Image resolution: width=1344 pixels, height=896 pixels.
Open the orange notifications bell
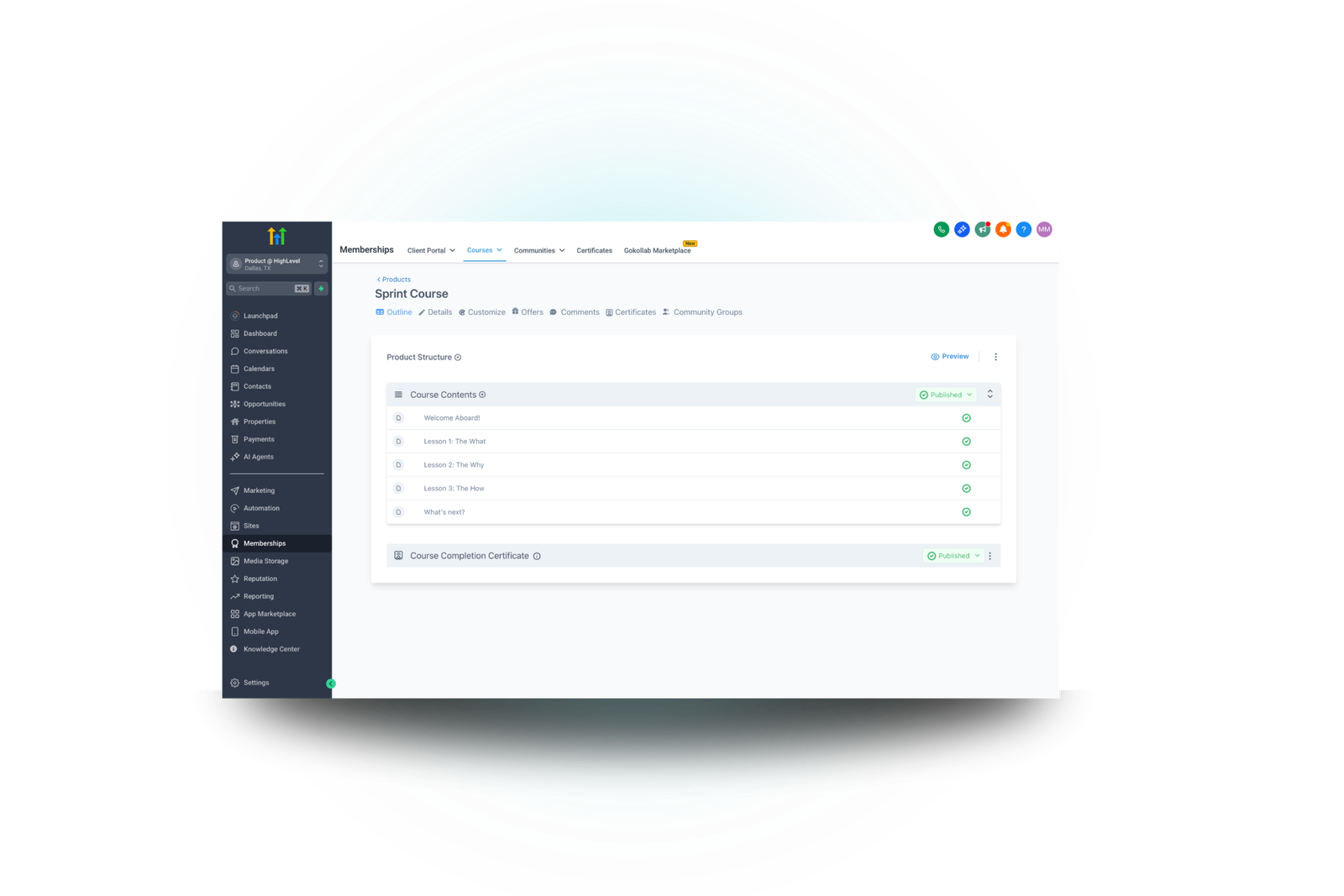click(x=1003, y=229)
